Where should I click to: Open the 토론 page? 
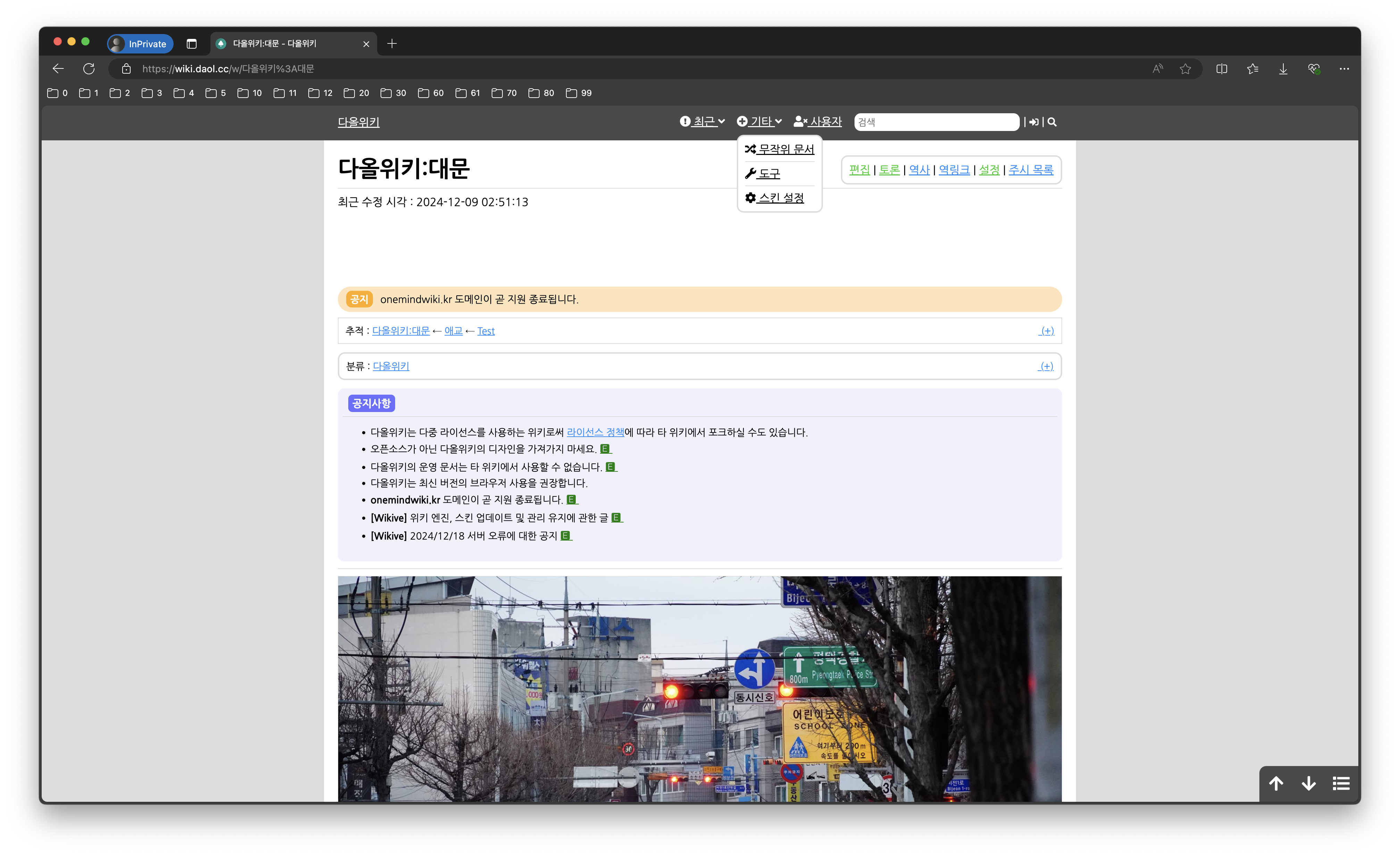coord(890,170)
